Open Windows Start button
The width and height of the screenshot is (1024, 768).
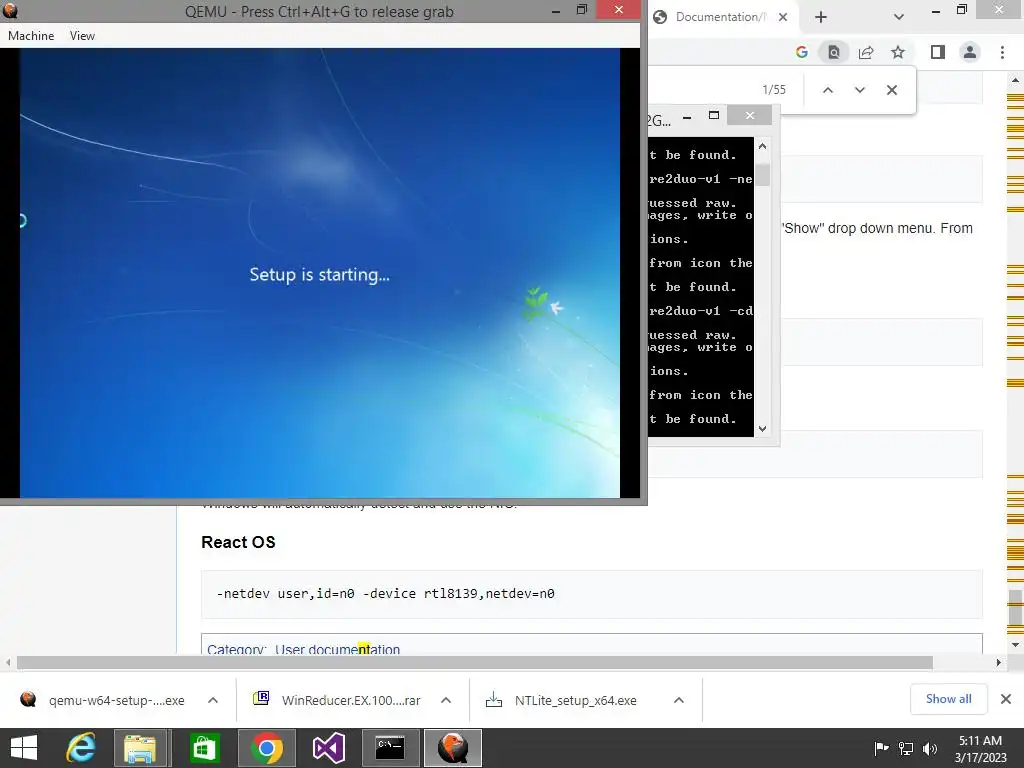pos(24,748)
